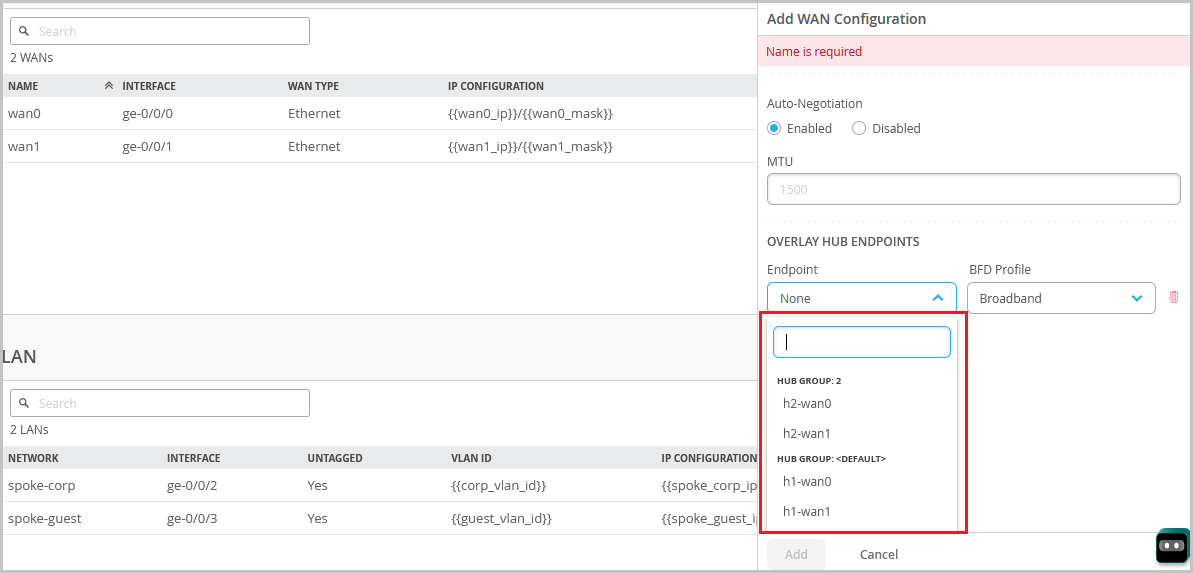Select Disabled for Auto-Negotiation
This screenshot has width=1193, height=573.
(859, 128)
